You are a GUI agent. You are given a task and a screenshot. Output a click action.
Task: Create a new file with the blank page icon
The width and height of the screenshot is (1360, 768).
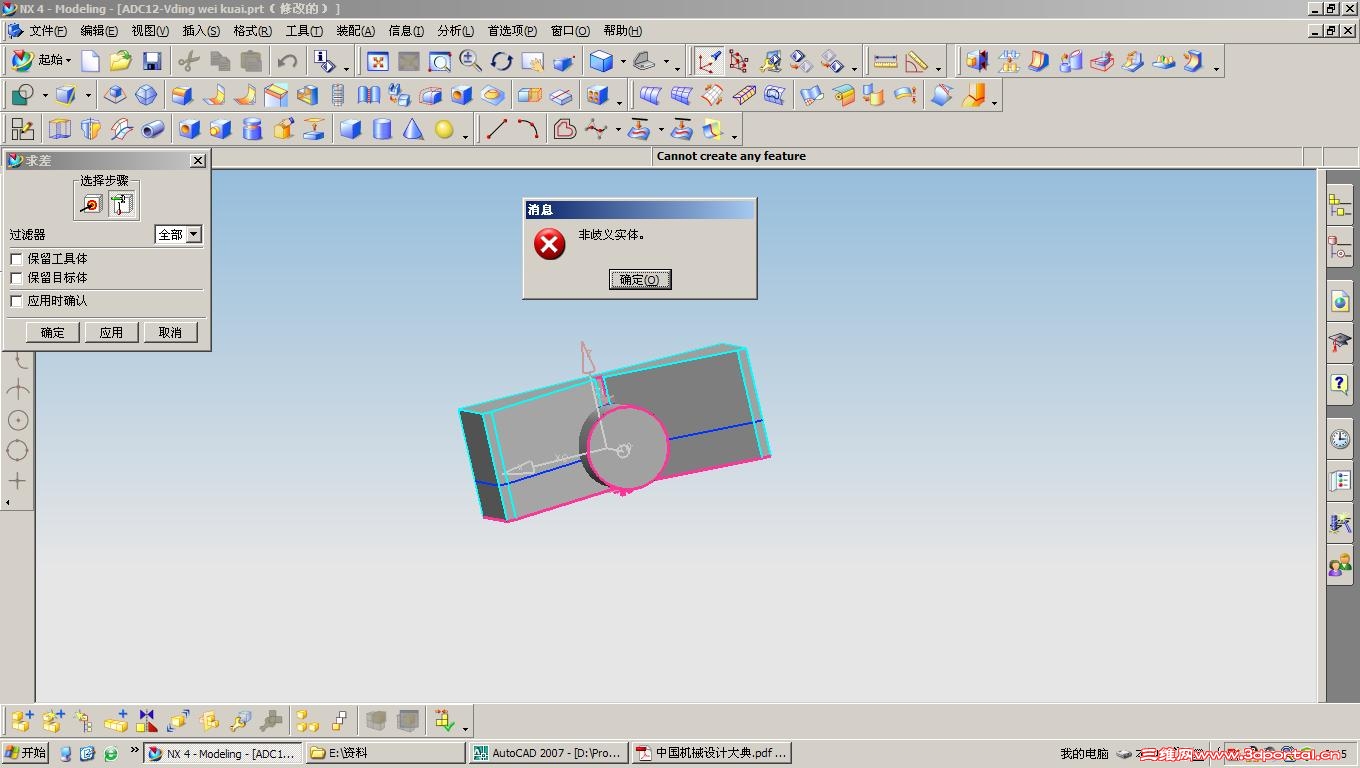coord(90,62)
